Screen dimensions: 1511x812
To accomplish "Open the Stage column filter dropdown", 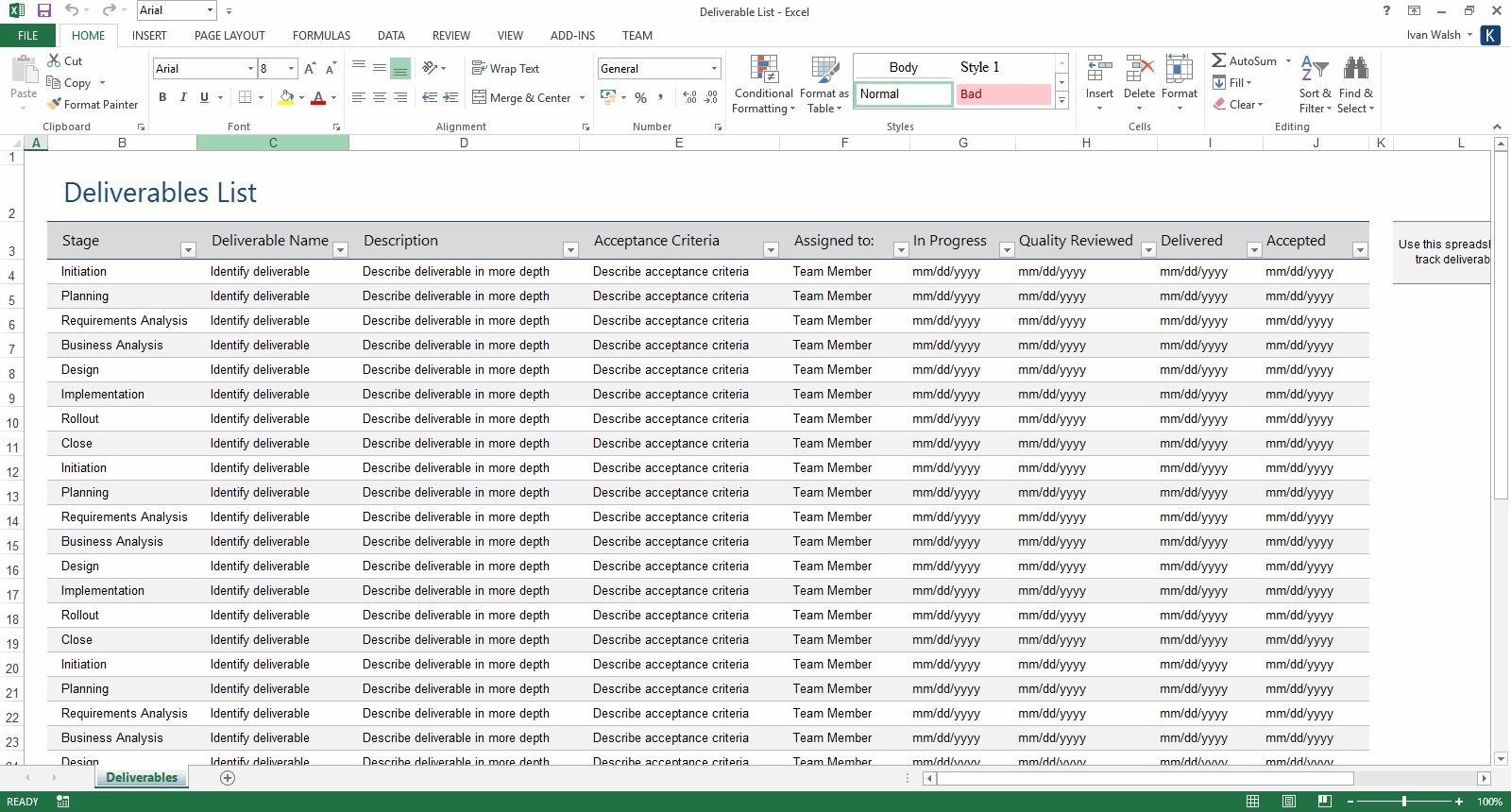I will click(188, 250).
